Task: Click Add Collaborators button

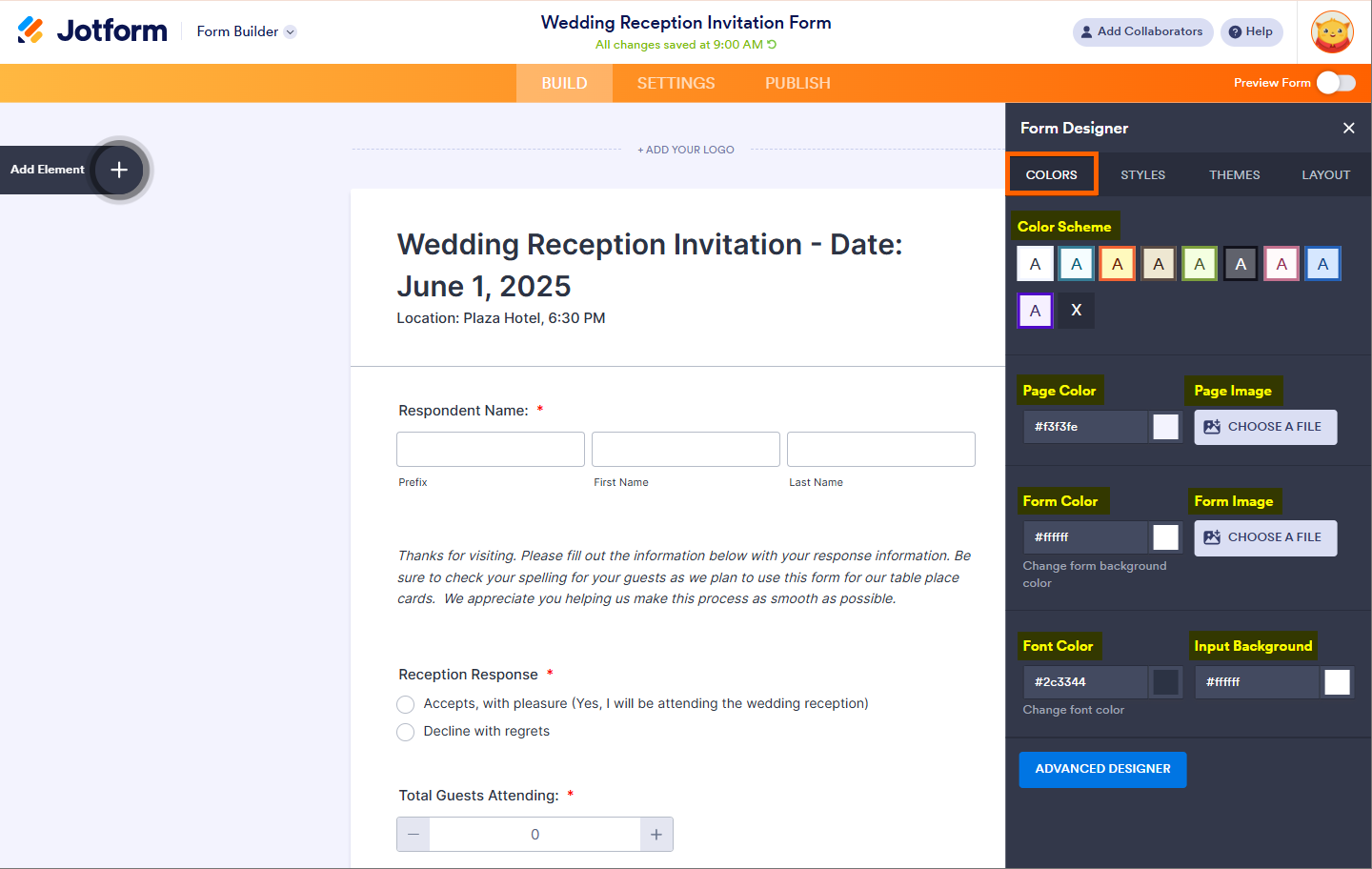Action: (x=1142, y=31)
